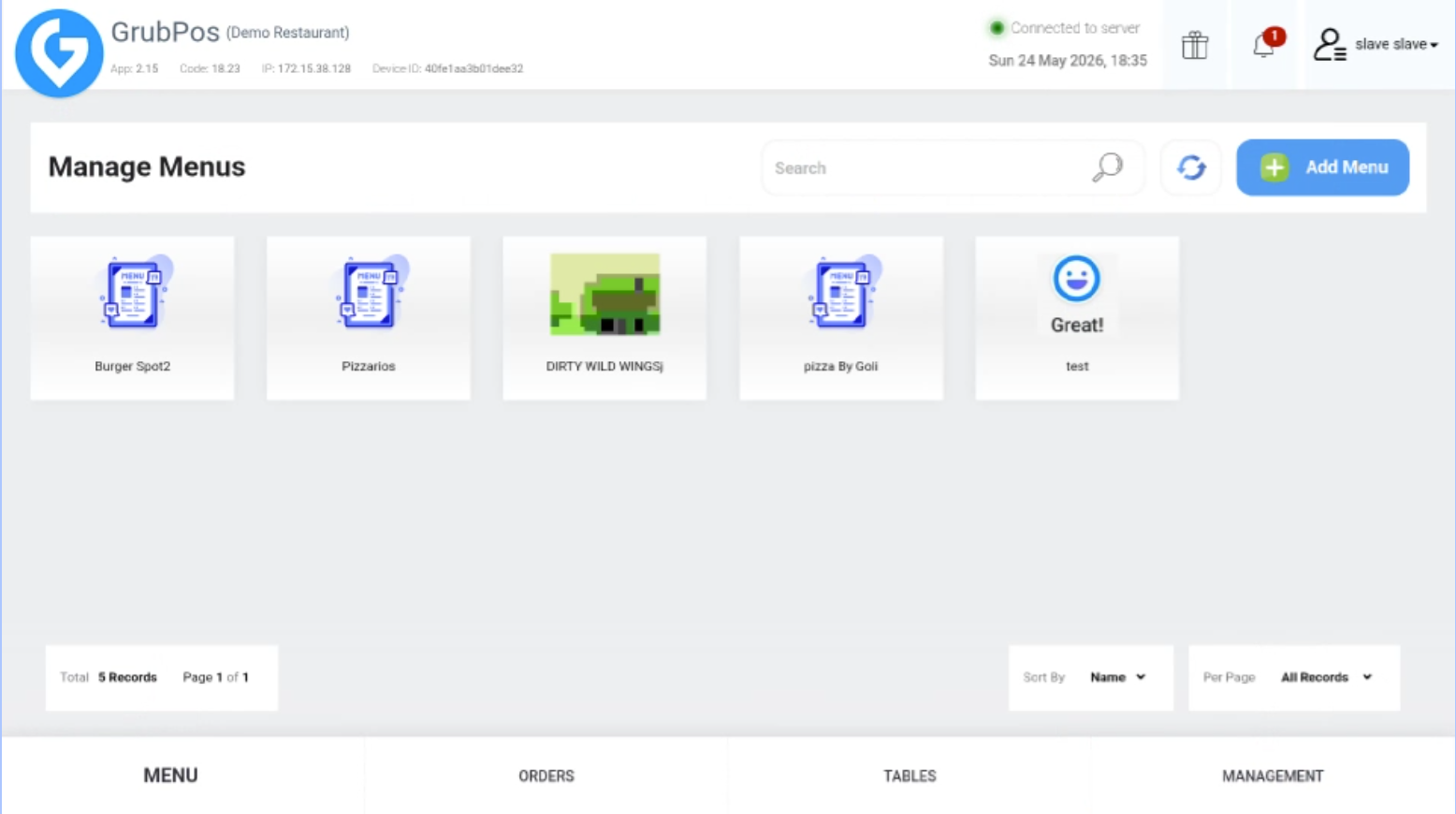
Task: Select the pizza By Goli label
Action: click(x=841, y=366)
